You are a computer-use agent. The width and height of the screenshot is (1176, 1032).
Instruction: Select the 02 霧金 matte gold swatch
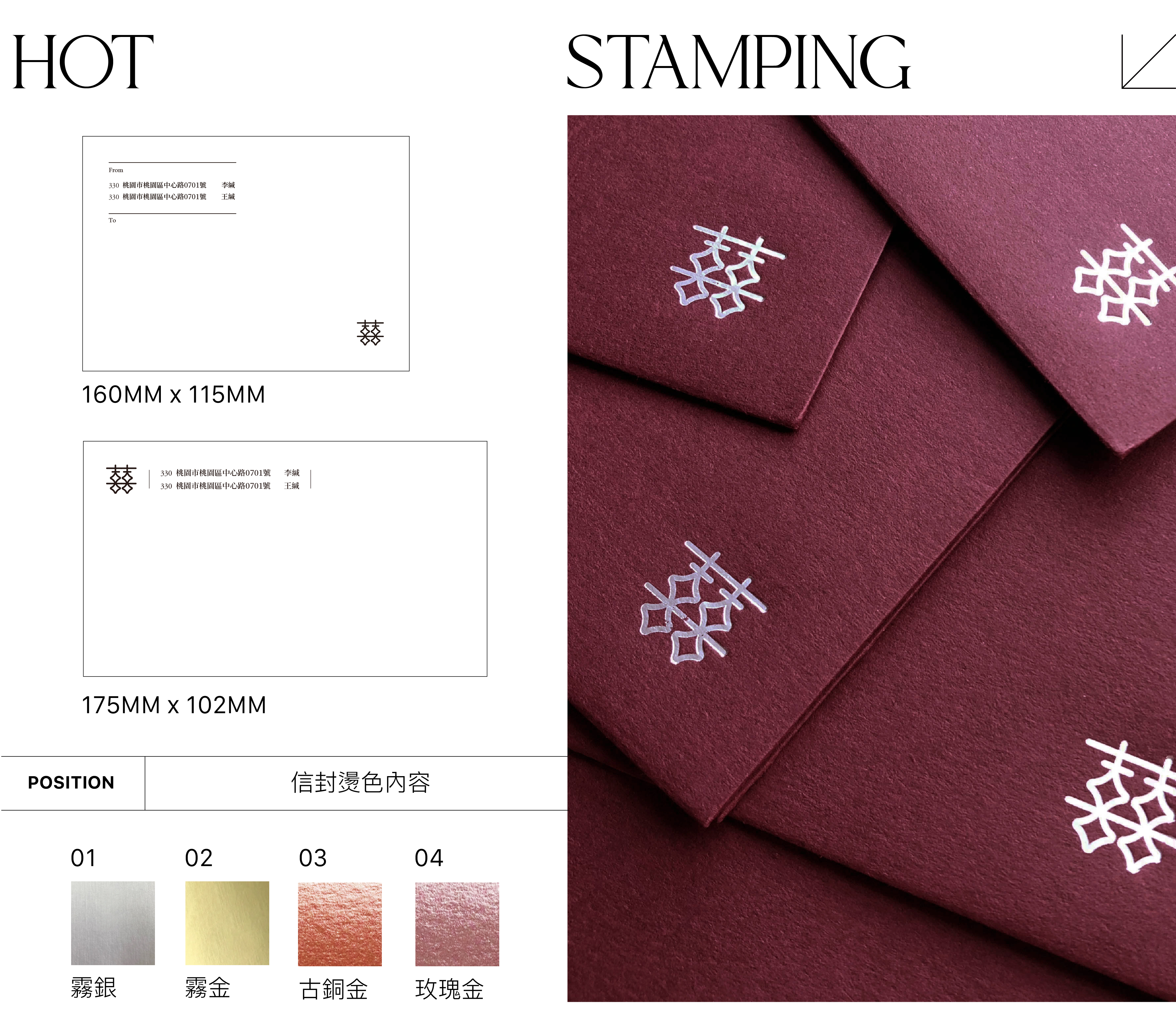[x=227, y=923]
